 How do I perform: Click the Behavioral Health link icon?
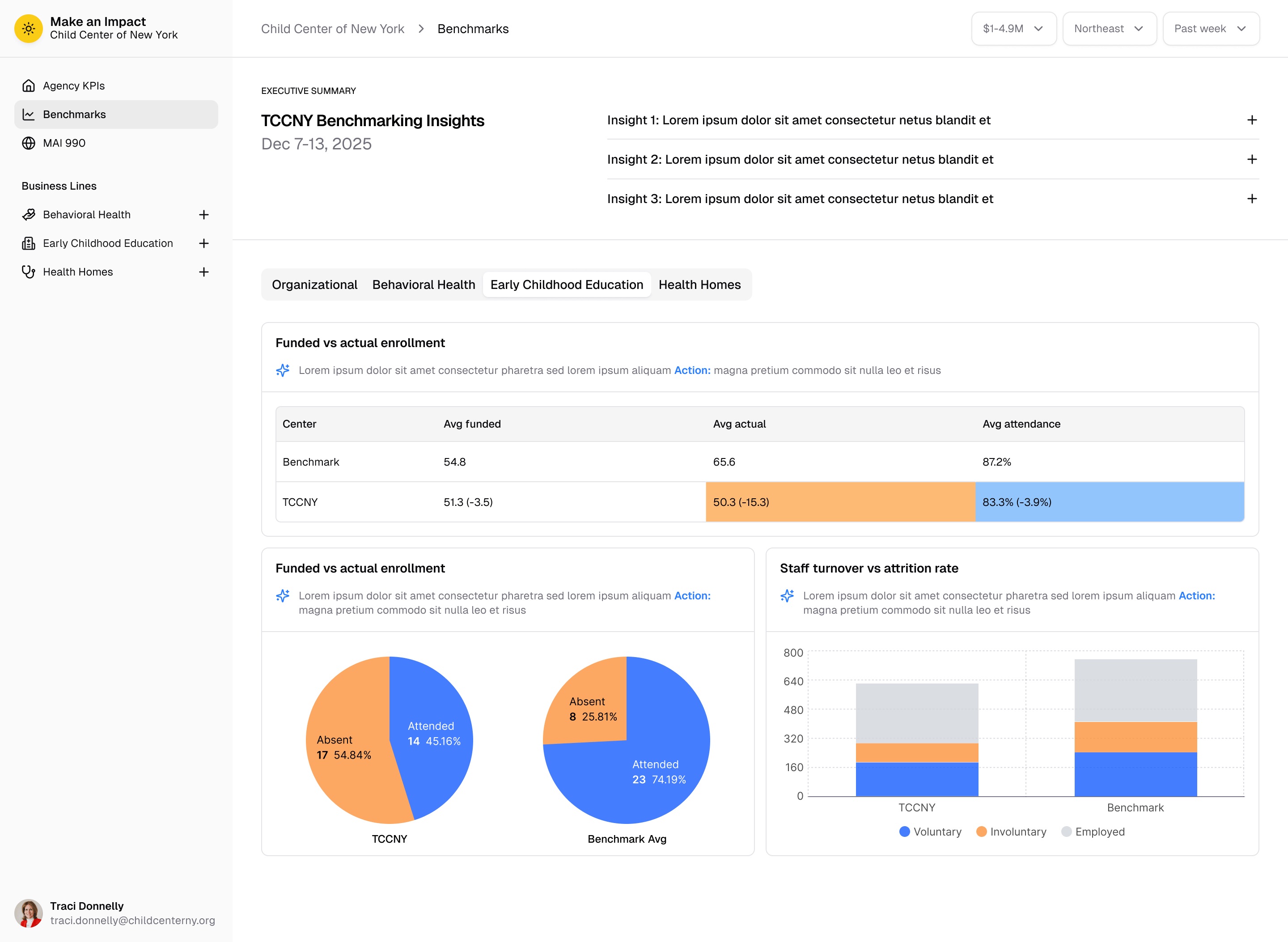click(29, 214)
